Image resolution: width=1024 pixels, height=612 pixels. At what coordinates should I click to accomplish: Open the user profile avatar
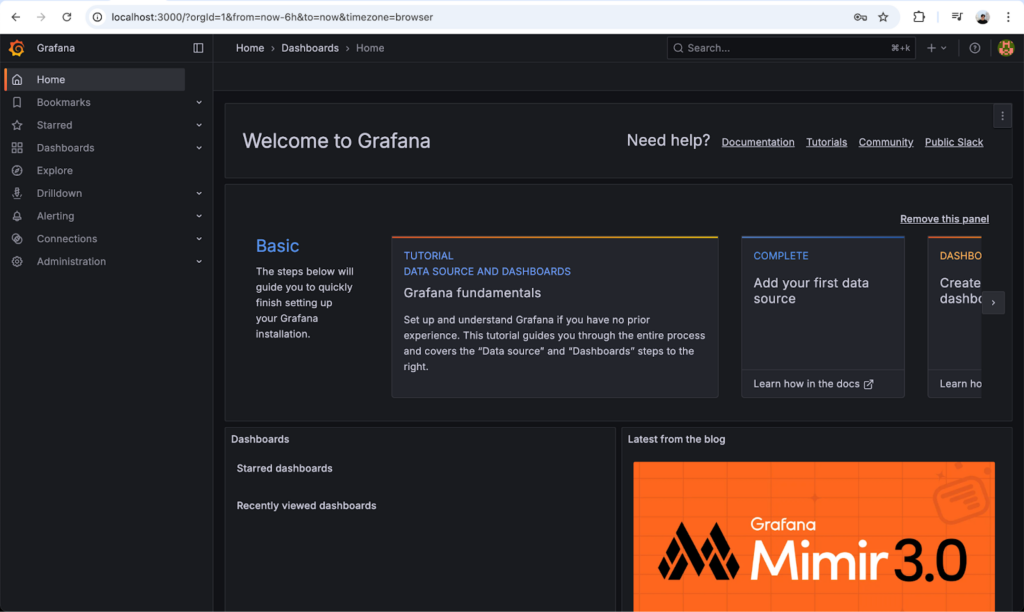coord(1005,48)
